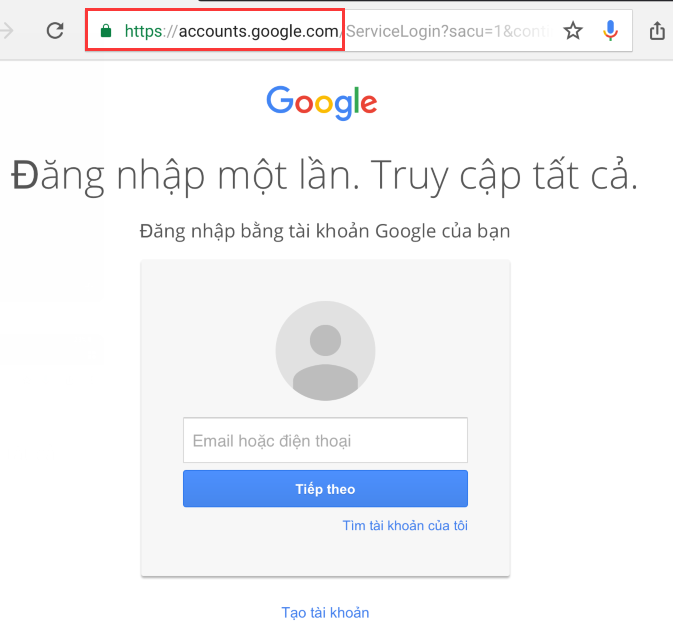Click the 'https' protocol text in URL
Image resolution: width=673 pixels, height=632 pixels.
click(x=143, y=32)
